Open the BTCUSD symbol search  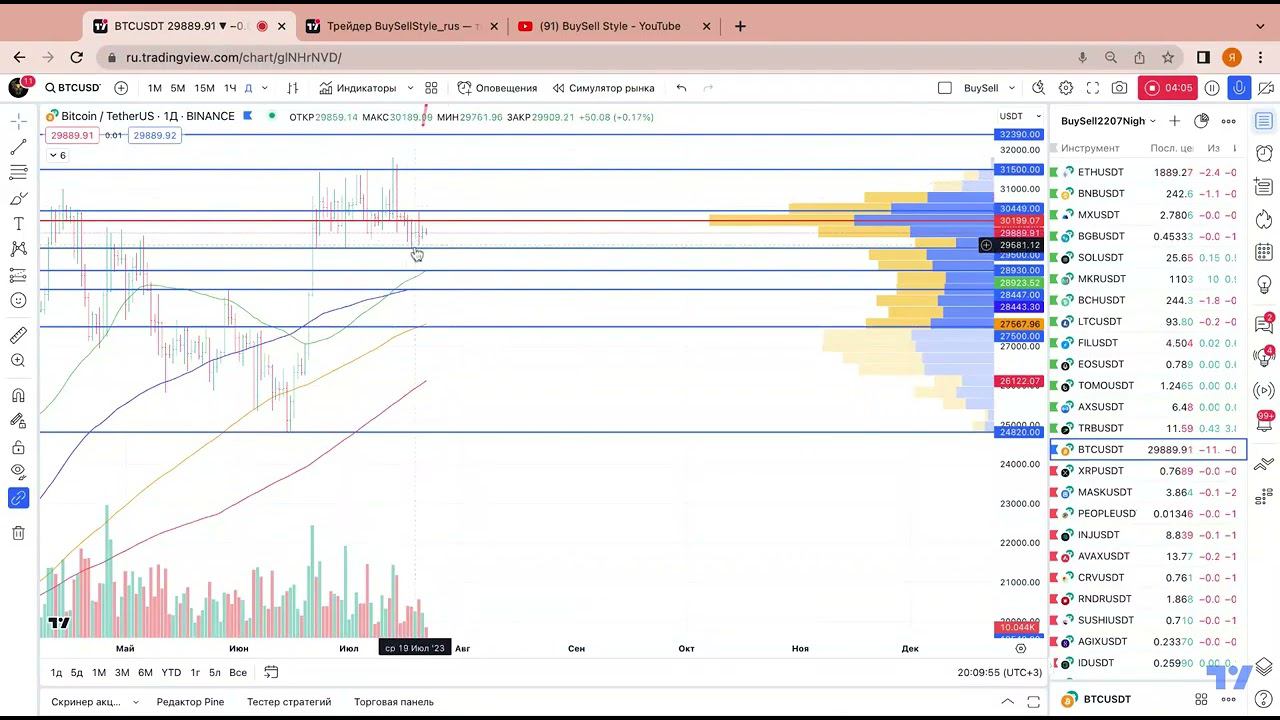(x=72, y=88)
